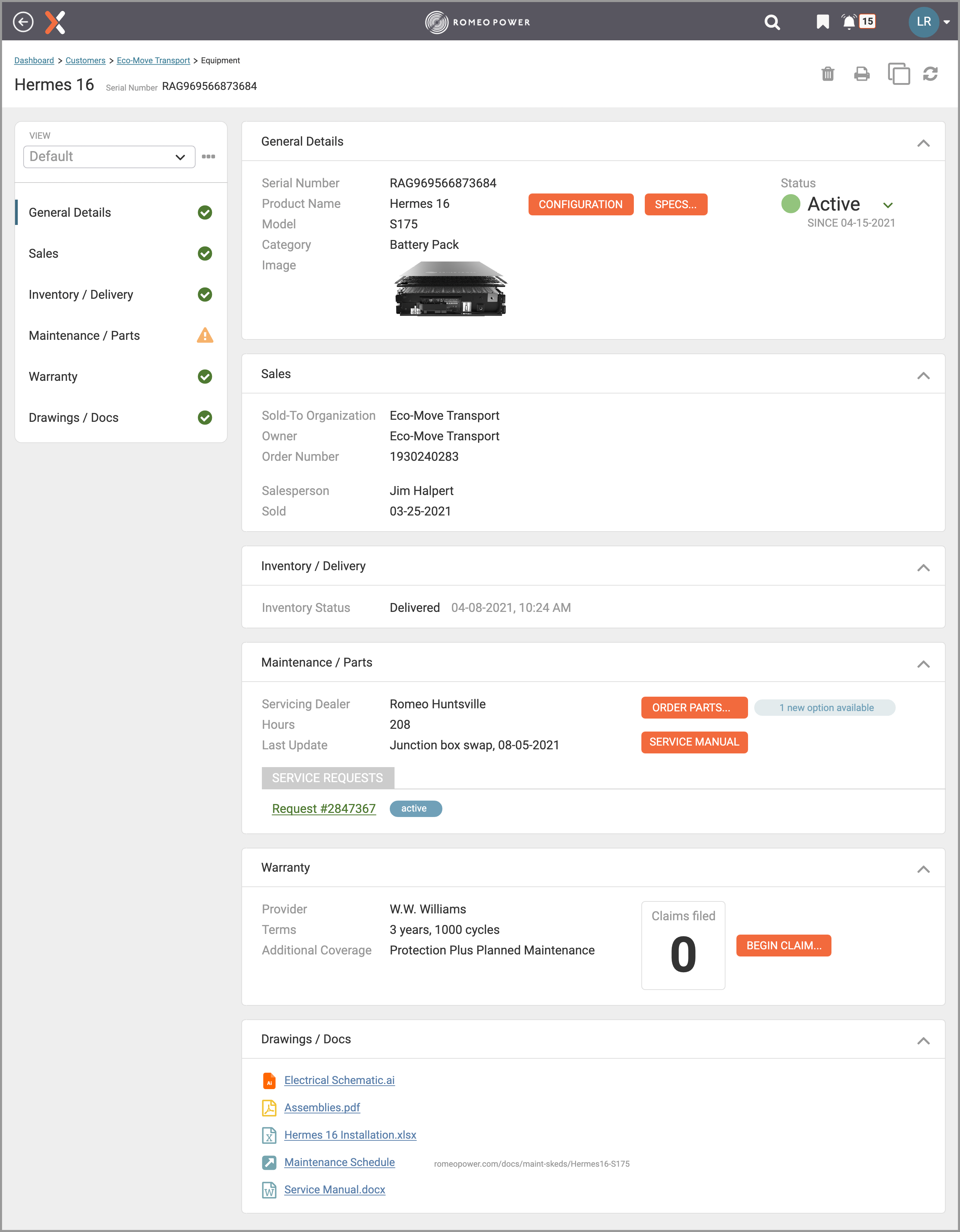
Task: Click green check next to Sales
Action: click(205, 254)
